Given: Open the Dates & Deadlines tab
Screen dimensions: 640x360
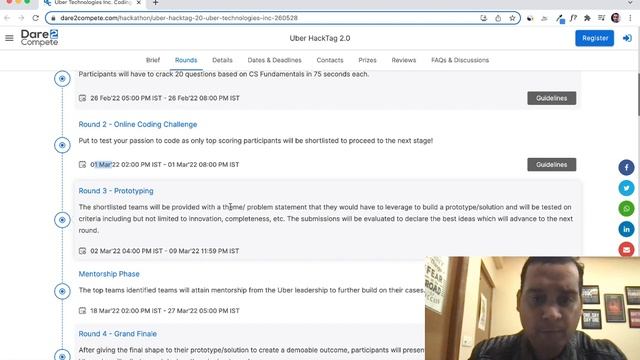Looking at the screenshot, I should pyautogui.click(x=274, y=60).
